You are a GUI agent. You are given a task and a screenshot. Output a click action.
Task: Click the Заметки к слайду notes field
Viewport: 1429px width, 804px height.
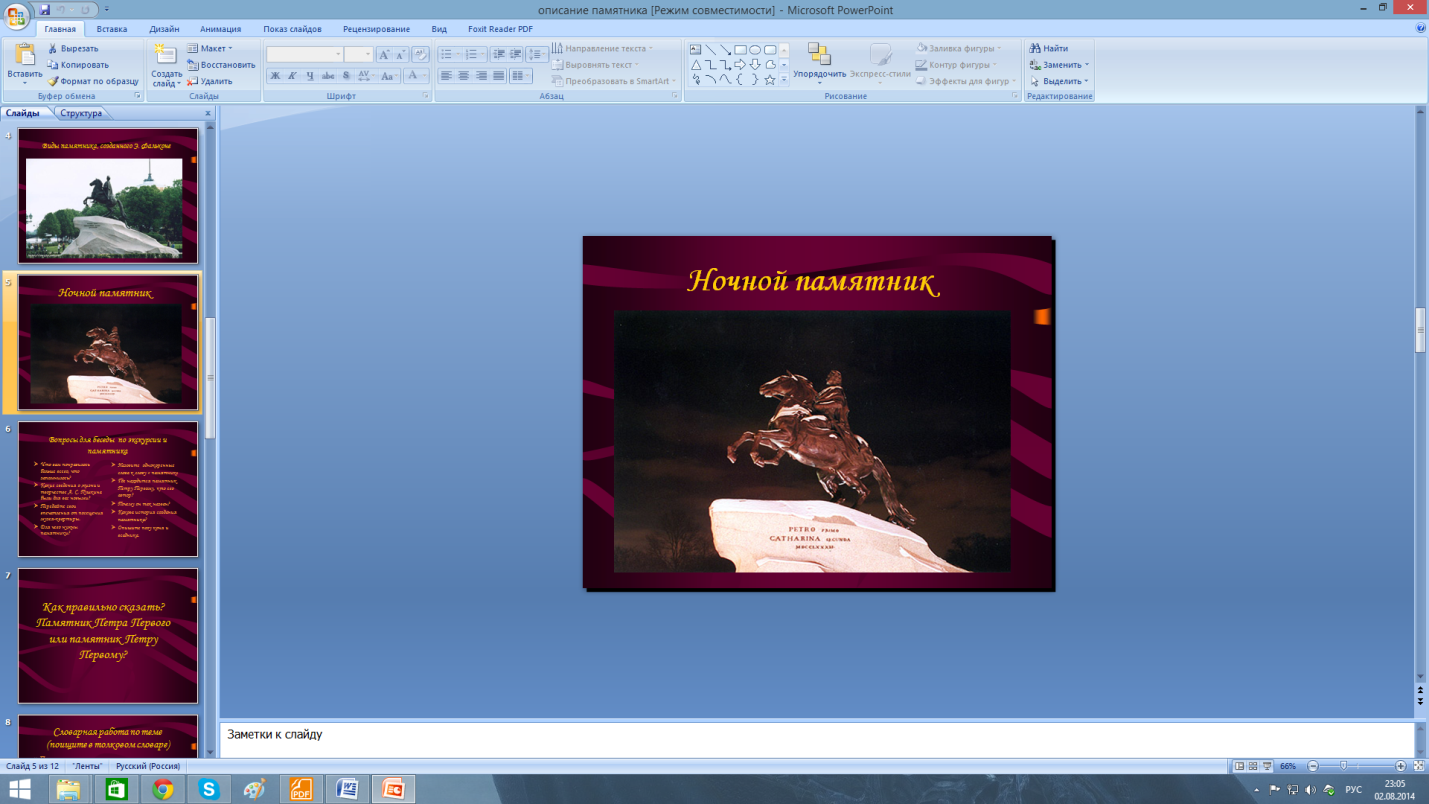click(x=816, y=740)
